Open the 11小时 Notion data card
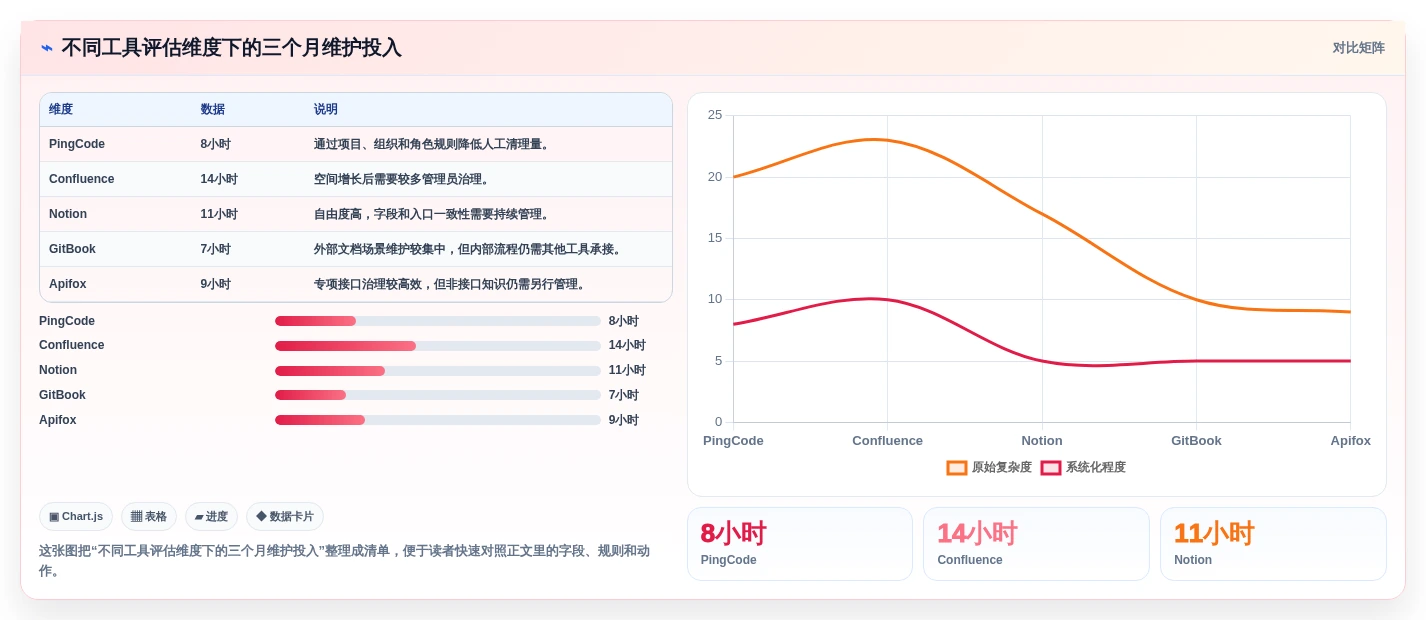The width and height of the screenshot is (1426, 620). point(1273,544)
